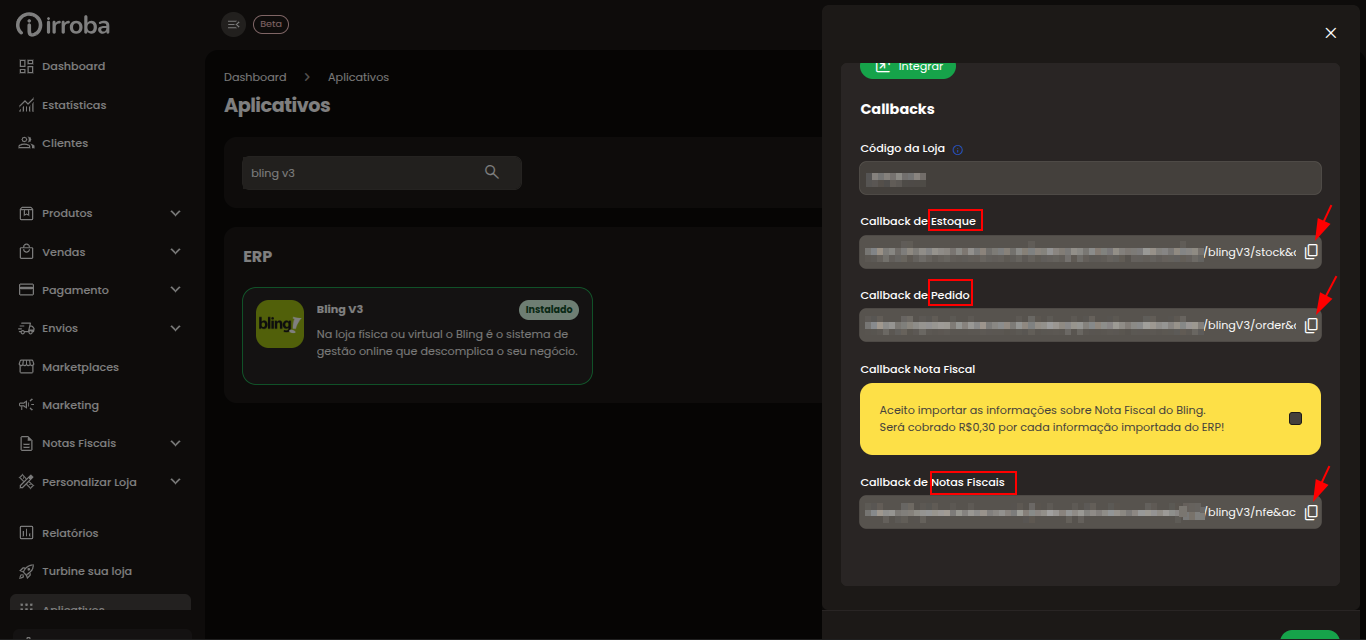Click the Marketplaces store icon
The height and width of the screenshot is (640, 1366).
coord(27,367)
